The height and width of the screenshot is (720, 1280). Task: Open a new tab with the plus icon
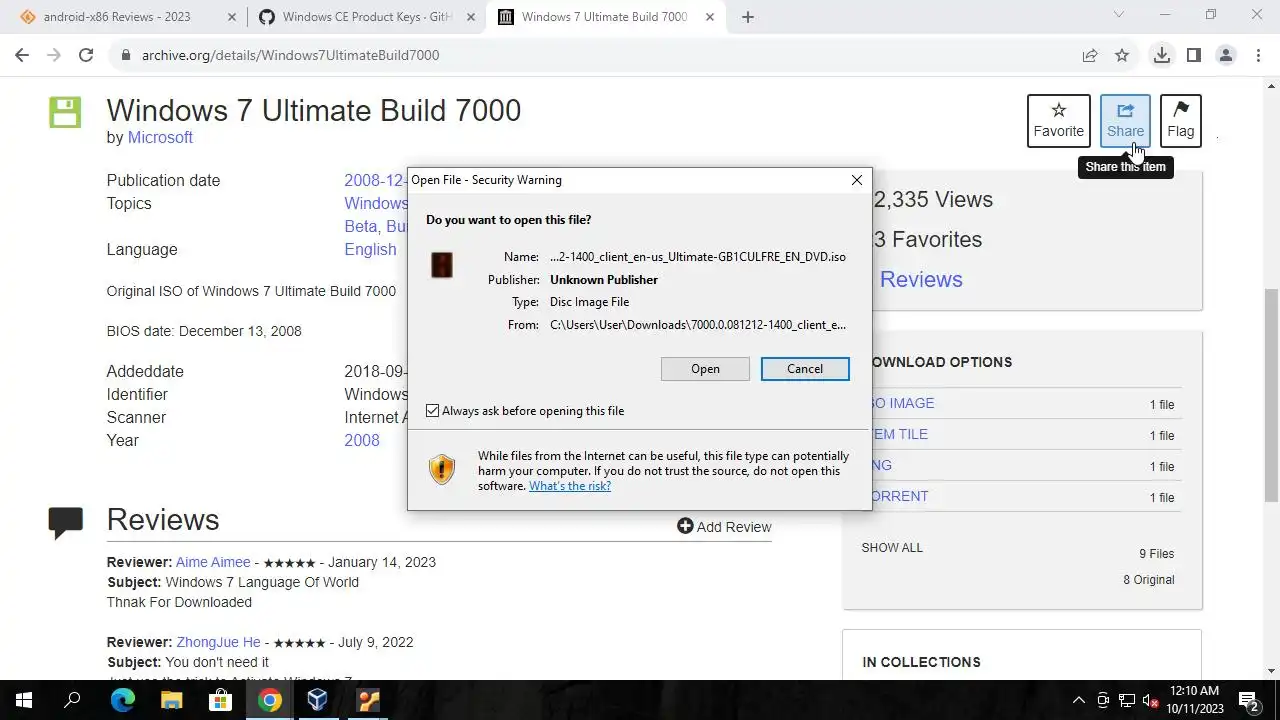coord(747,17)
